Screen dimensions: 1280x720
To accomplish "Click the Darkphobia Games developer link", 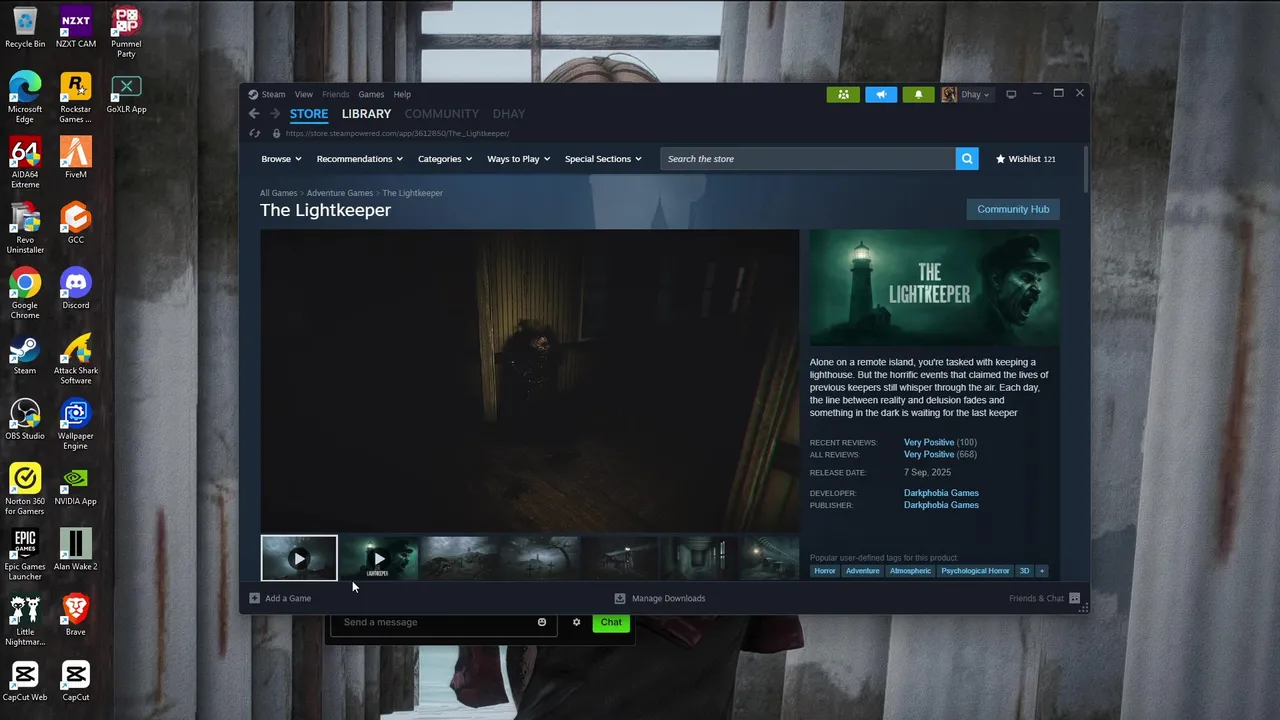I will pyautogui.click(x=941, y=493).
